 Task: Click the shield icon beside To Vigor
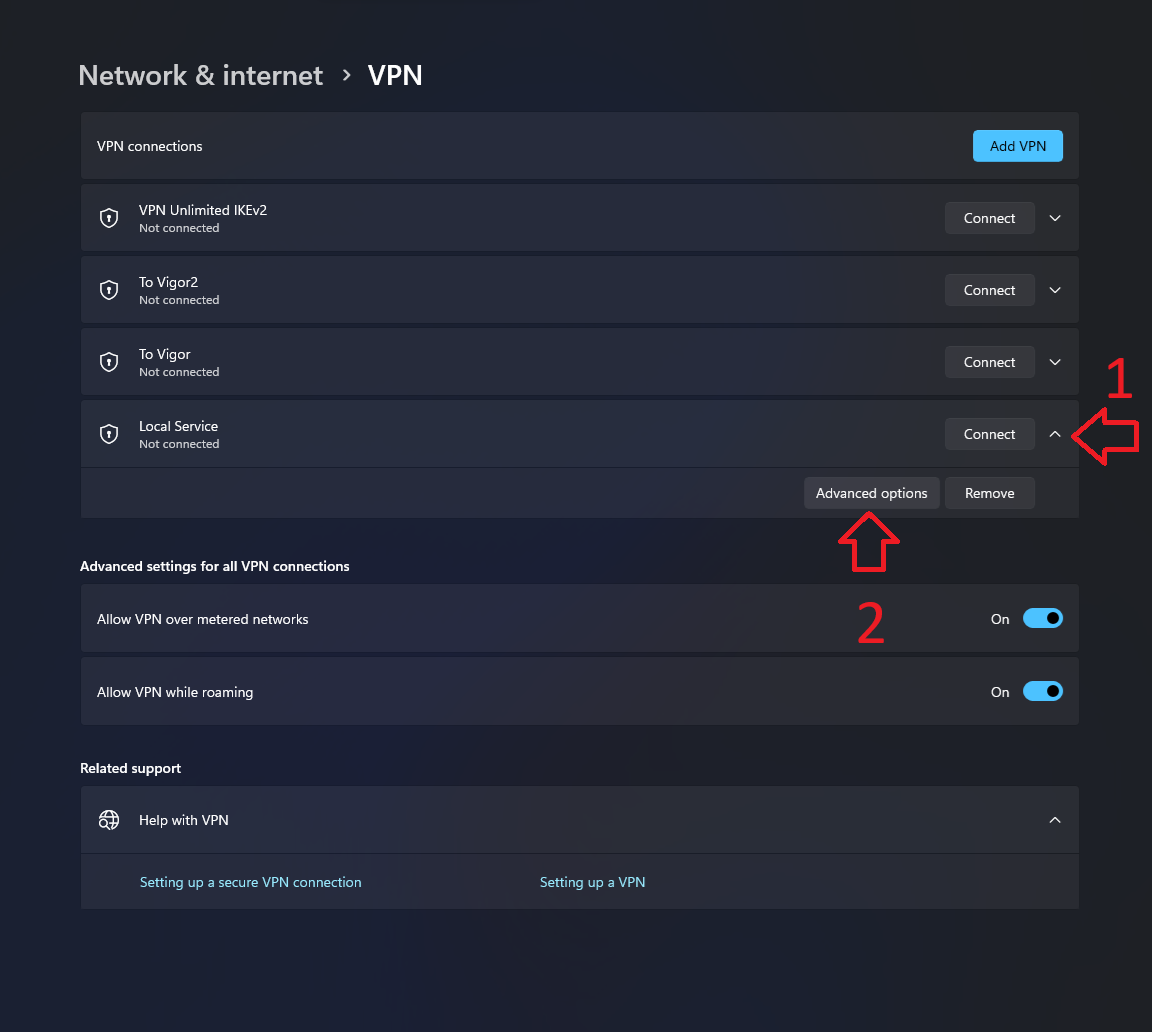(x=108, y=361)
